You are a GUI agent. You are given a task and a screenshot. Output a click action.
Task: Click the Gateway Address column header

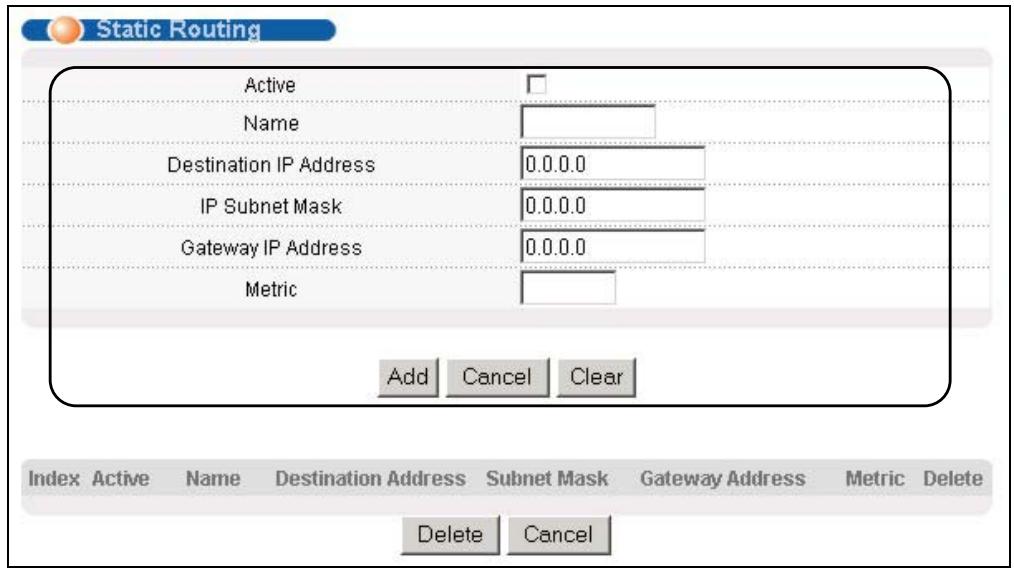[x=723, y=479]
